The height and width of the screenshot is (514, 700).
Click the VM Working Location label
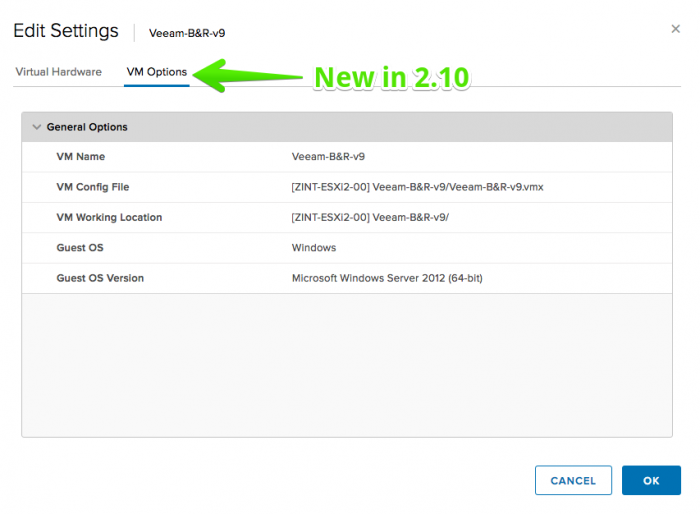coord(109,217)
